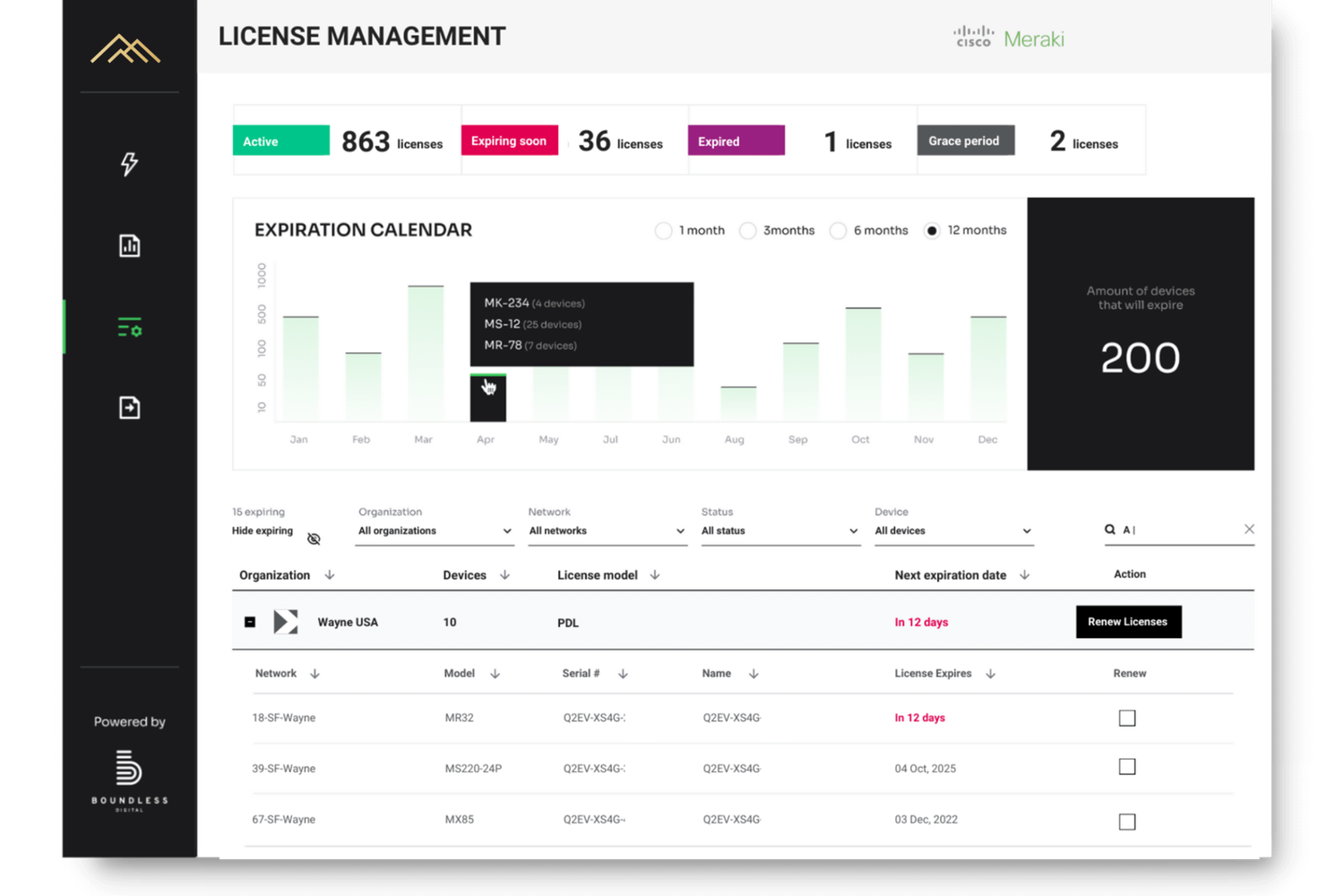Check the renew box for 67-SF-Wayne
The width and height of the screenshot is (1344, 896).
pyautogui.click(x=1126, y=821)
